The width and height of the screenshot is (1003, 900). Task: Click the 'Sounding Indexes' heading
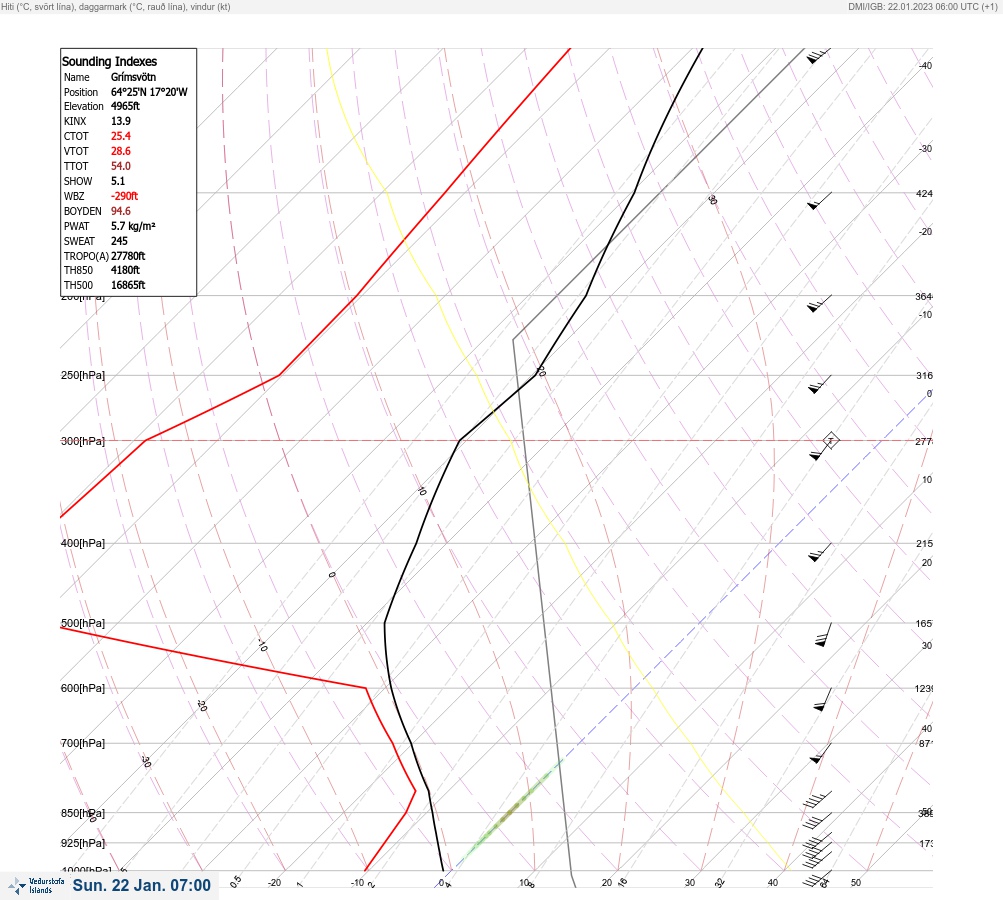[109, 61]
